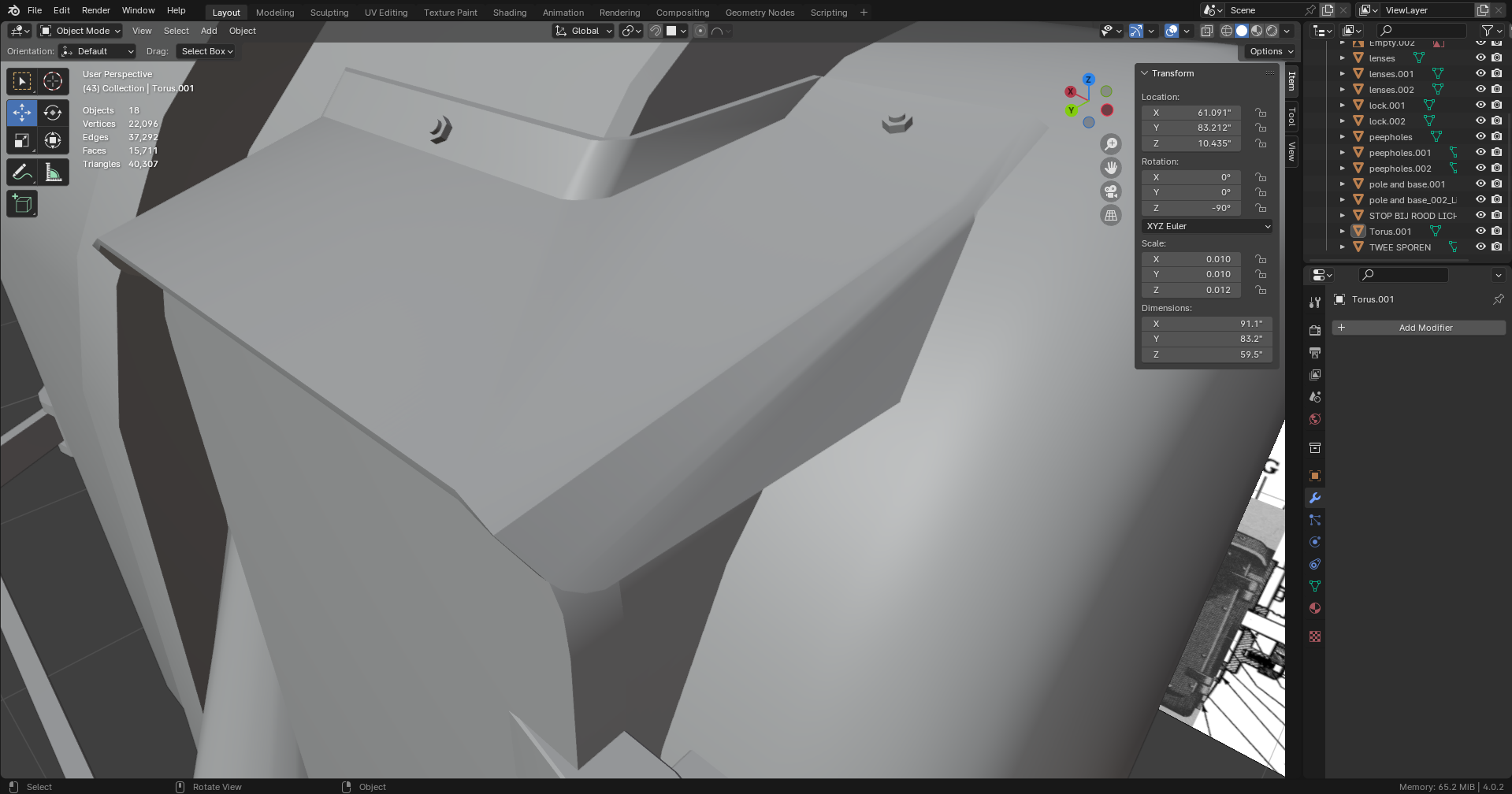Viewport: 1512px width, 794px height.
Task: Open Physics properties tab icon
Action: tap(1314, 542)
